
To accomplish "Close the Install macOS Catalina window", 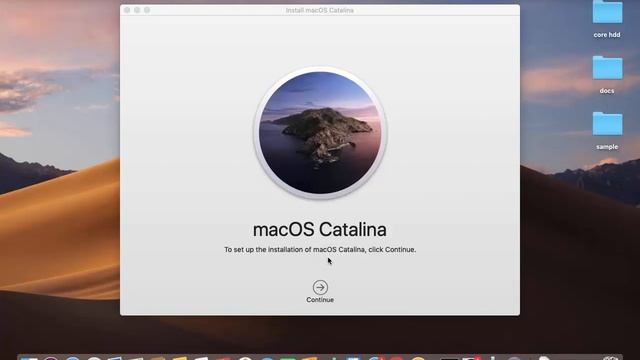I will coord(127,10).
